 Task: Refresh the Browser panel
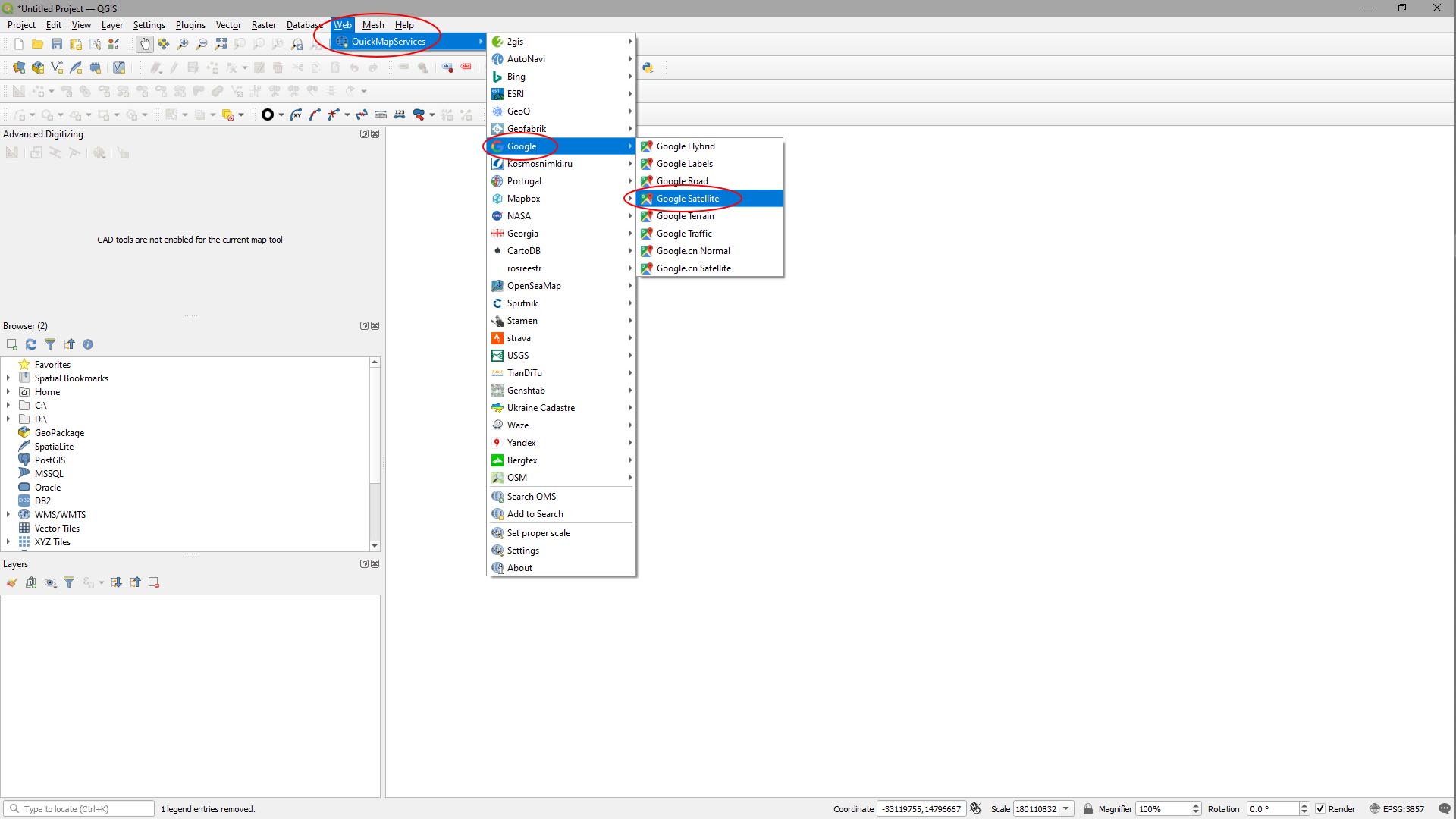31,344
